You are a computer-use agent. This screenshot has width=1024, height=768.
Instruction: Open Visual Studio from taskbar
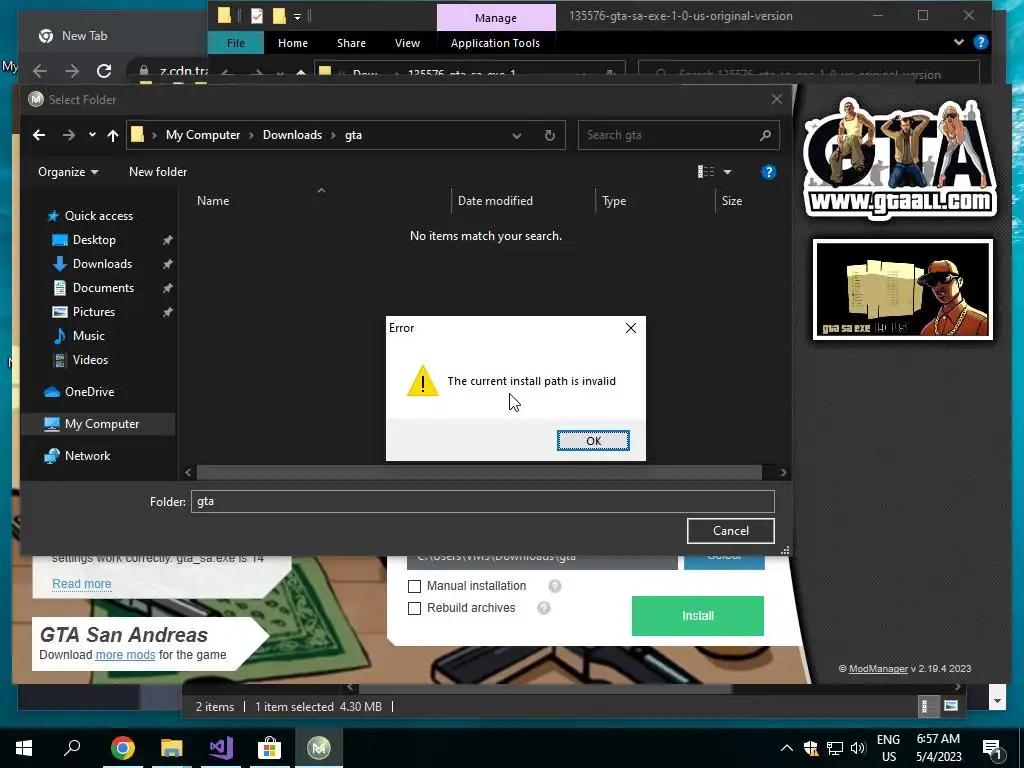click(x=221, y=748)
